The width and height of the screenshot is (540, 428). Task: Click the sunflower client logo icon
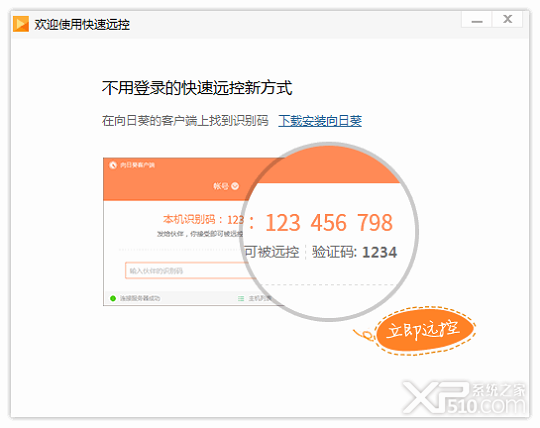(113, 165)
